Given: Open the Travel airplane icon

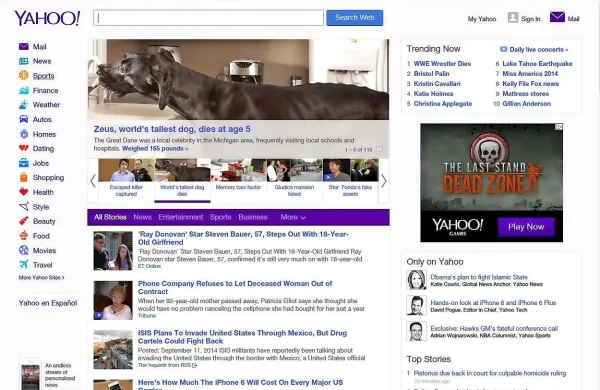Looking at the screenshot, I should pos(24,264).
